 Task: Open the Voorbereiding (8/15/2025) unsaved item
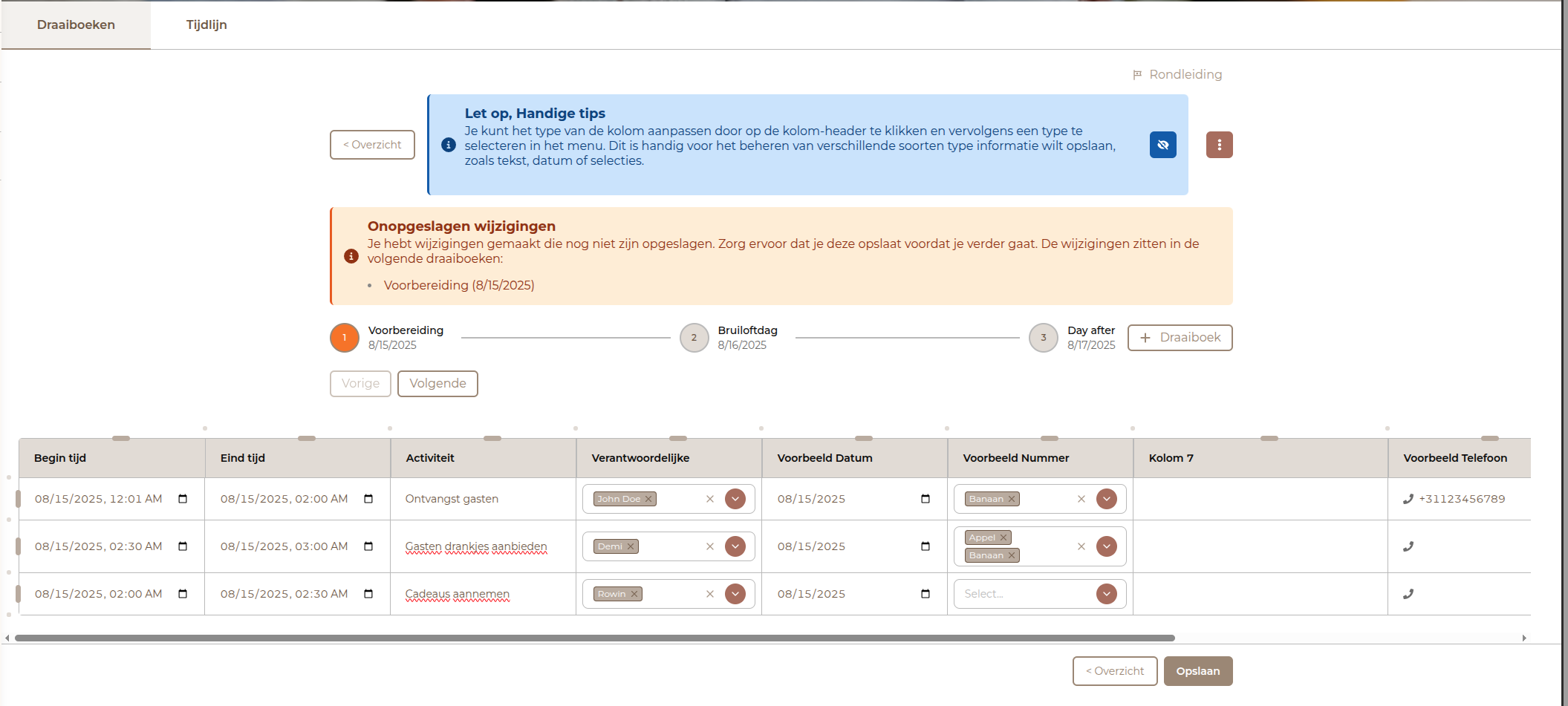[x=459, y=285]
